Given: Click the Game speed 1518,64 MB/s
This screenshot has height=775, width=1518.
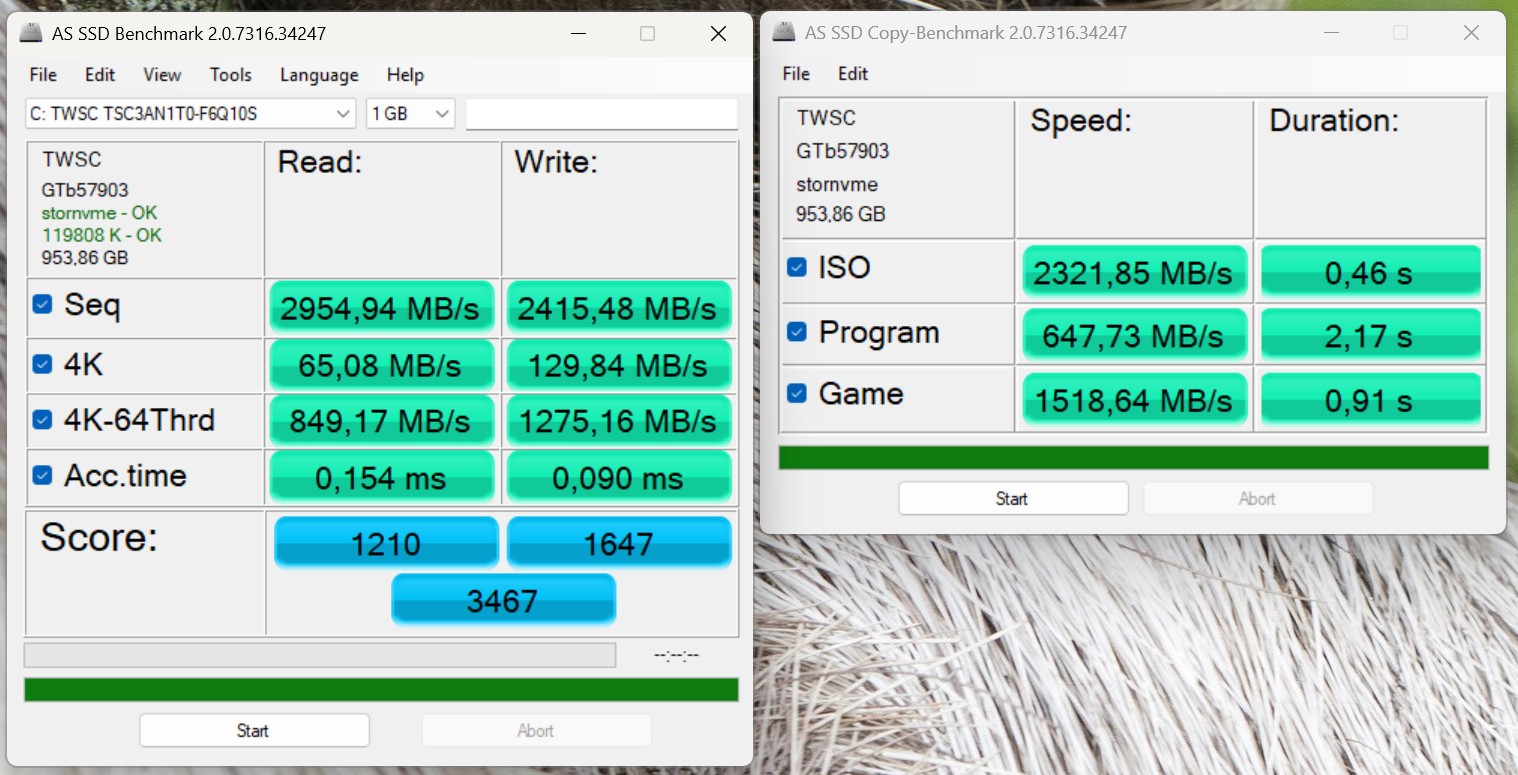Looking at the screenshot, I should 1135,398.
